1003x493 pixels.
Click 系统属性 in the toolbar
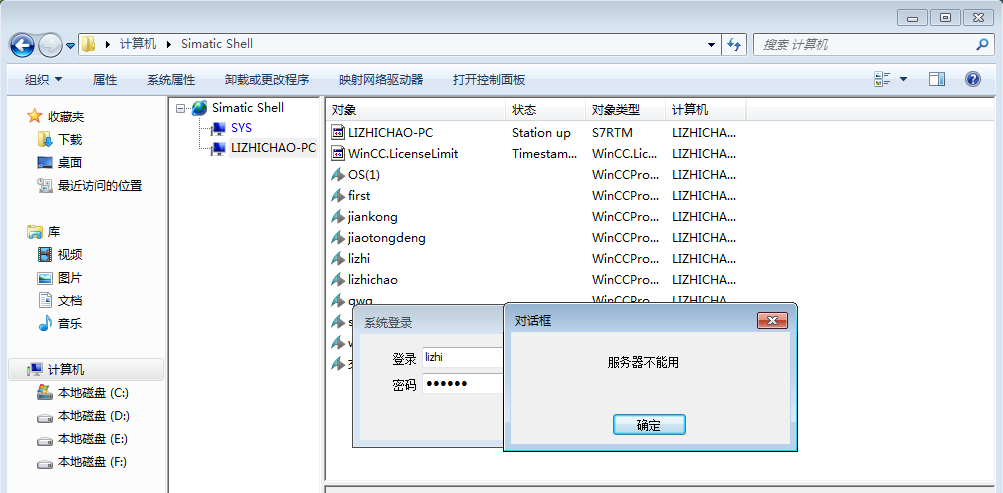point(171,79)
